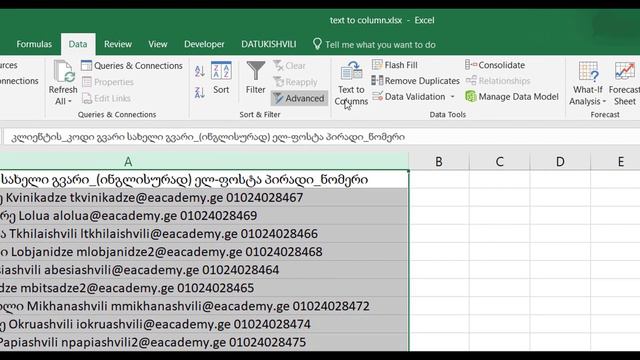Viewport: 640px width, 360px height.
Task: Click the Refresh All icon
Action: tap(63, 71)
